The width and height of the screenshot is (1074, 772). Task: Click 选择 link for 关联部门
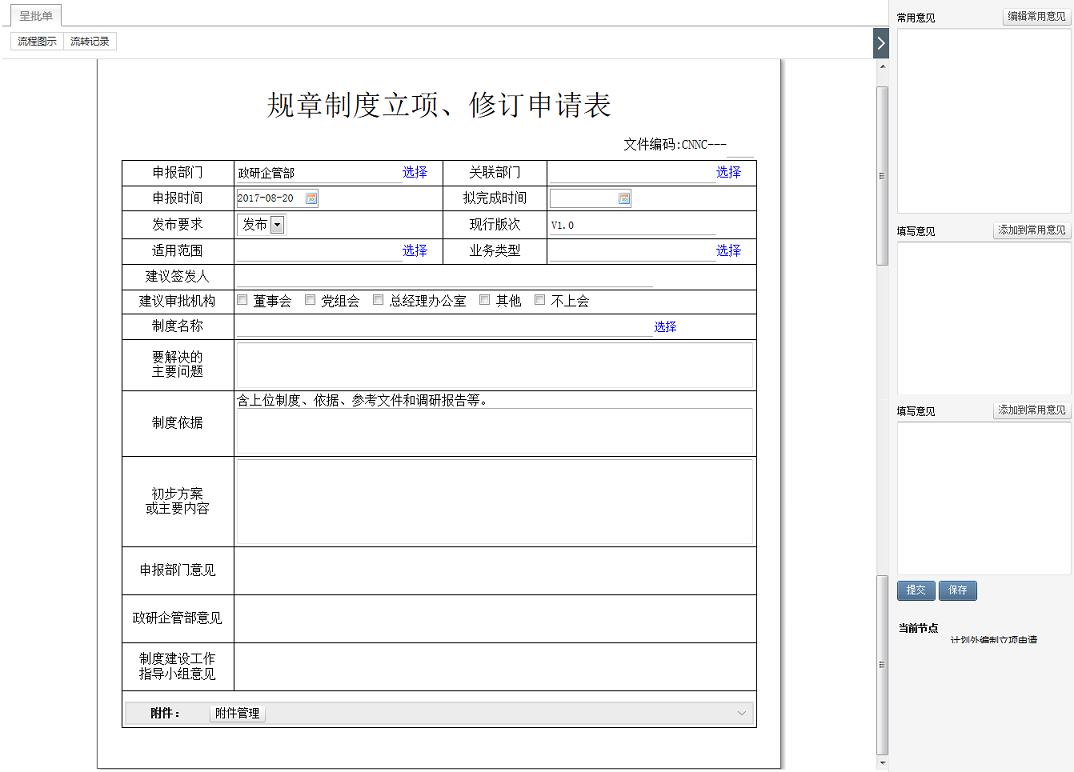coord(728,172)
